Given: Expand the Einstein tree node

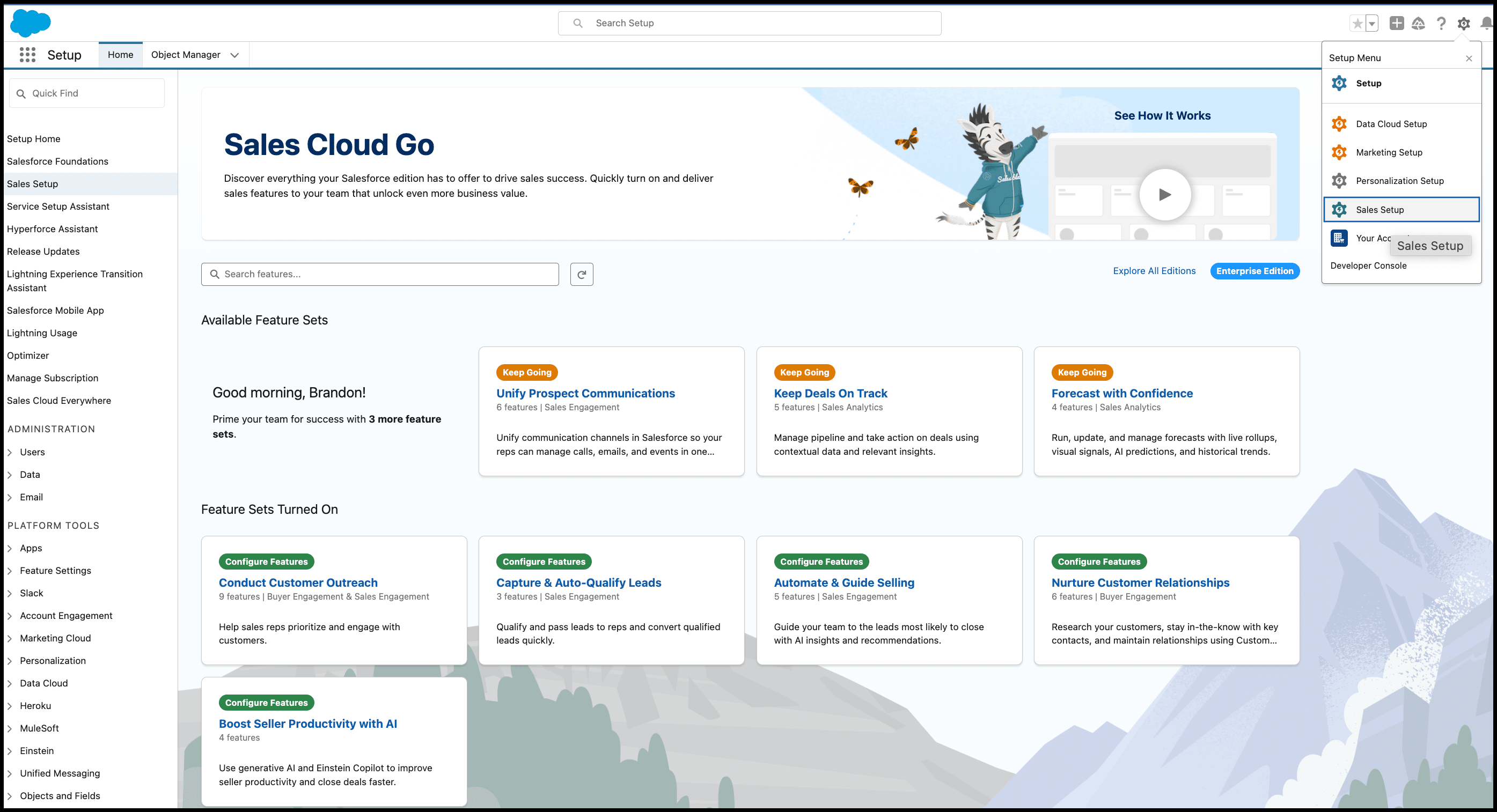Looking at the screenshot, I should click(10, 751).
